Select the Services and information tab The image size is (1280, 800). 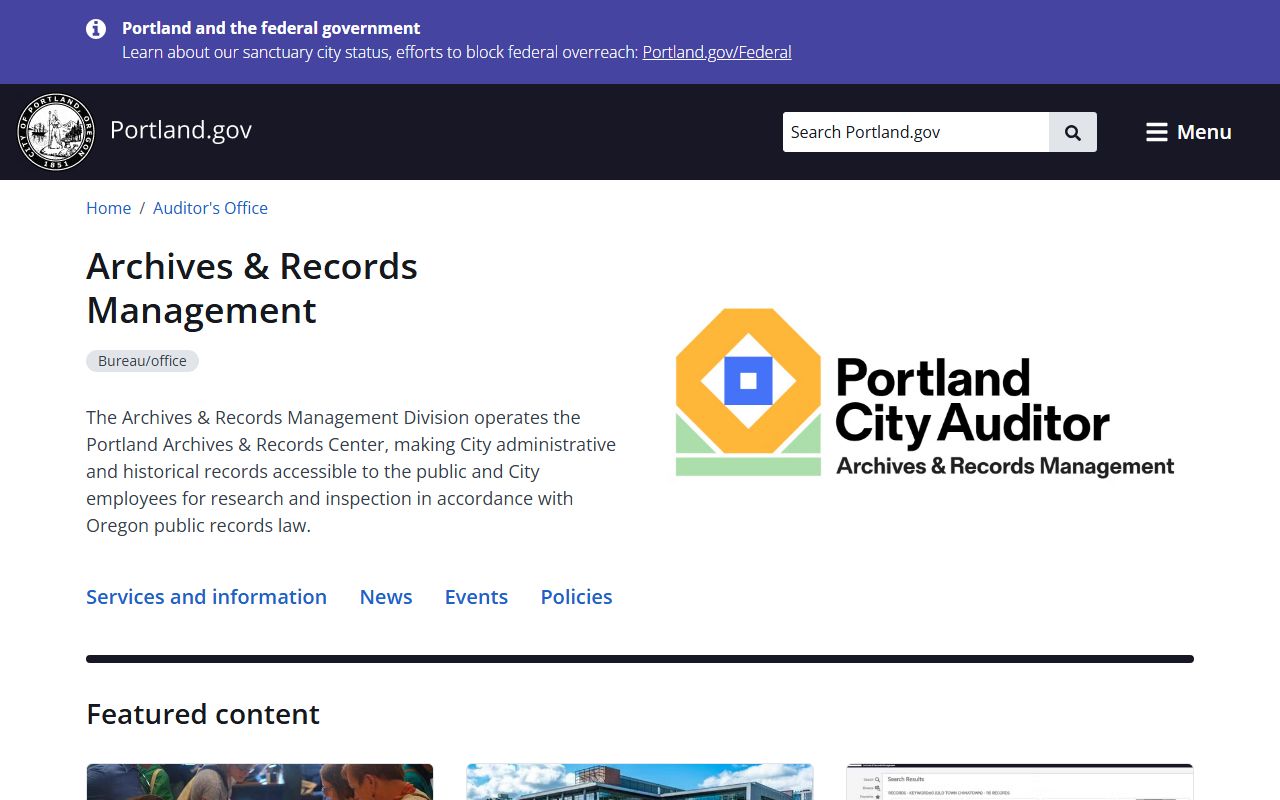click(206, 597)
